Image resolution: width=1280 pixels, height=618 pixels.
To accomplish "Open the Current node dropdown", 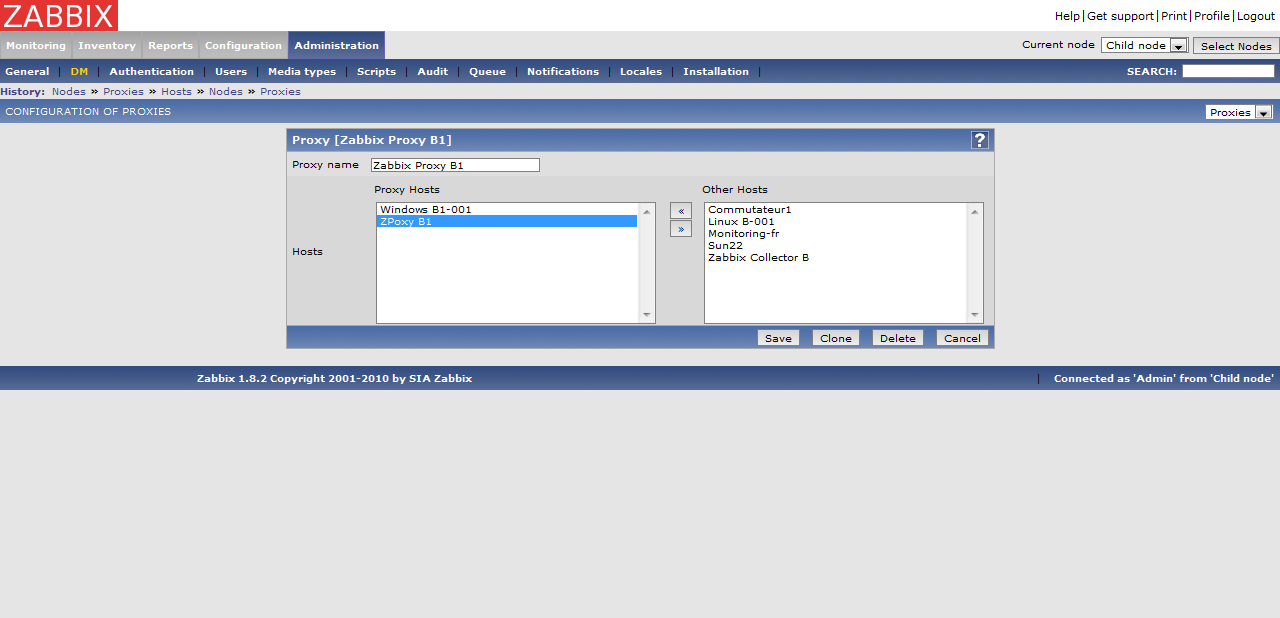I will (x=1144, y=46).
